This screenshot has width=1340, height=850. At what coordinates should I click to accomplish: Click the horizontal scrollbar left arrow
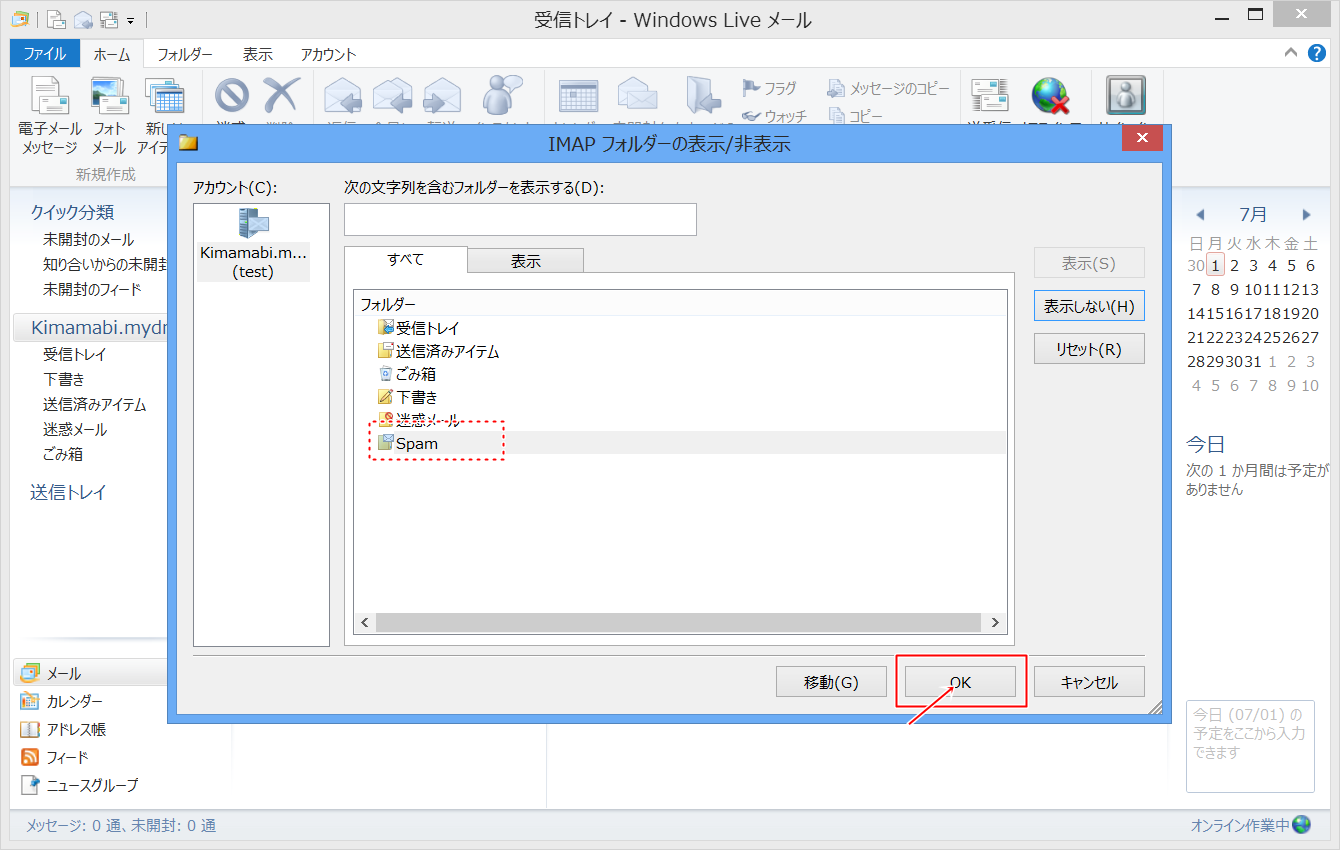(365, 622)
